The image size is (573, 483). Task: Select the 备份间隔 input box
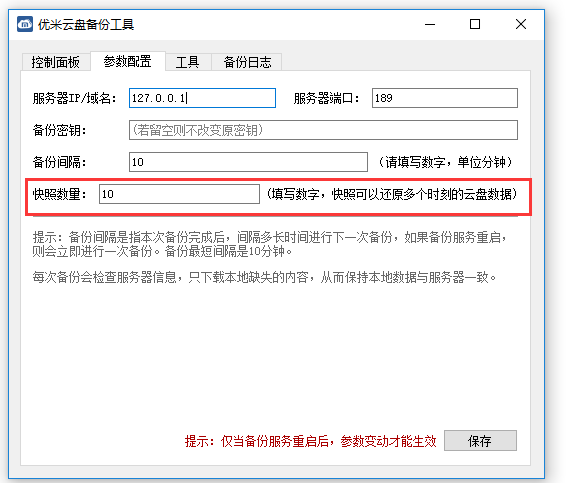(x=248, y=162)
